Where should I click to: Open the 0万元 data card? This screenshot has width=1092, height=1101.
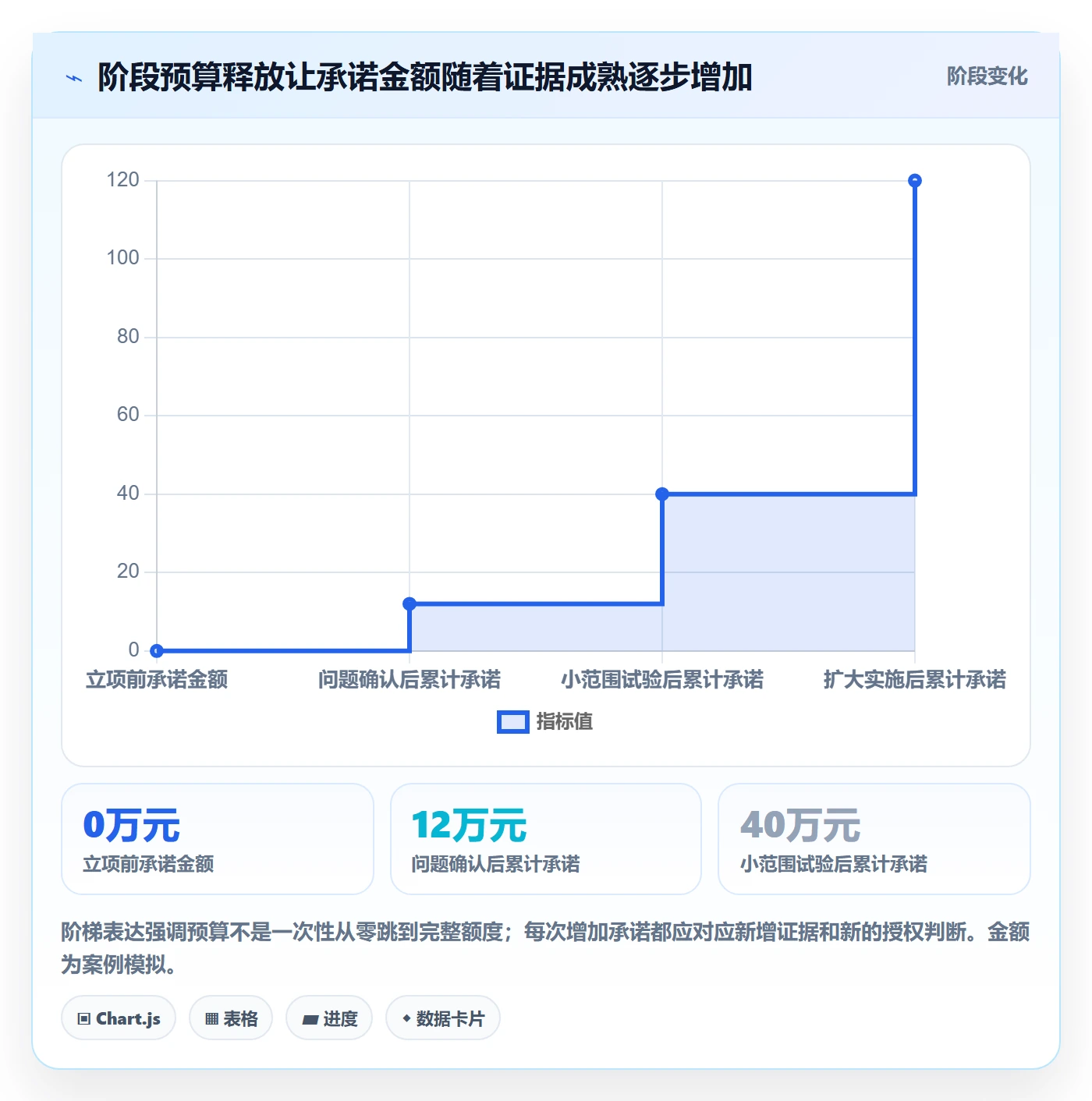click(x=218, y=839)
